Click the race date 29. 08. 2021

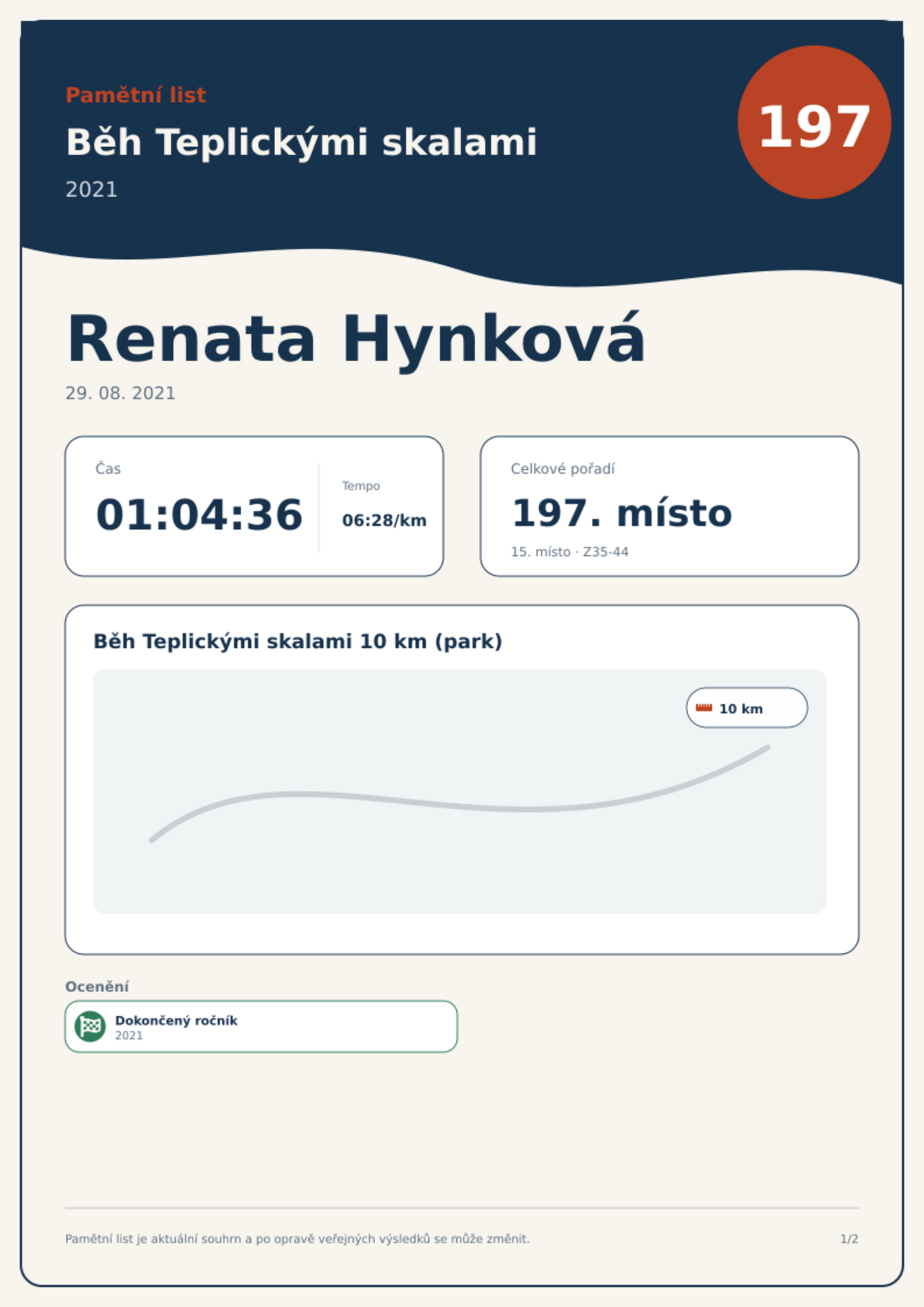coord(120,393)
